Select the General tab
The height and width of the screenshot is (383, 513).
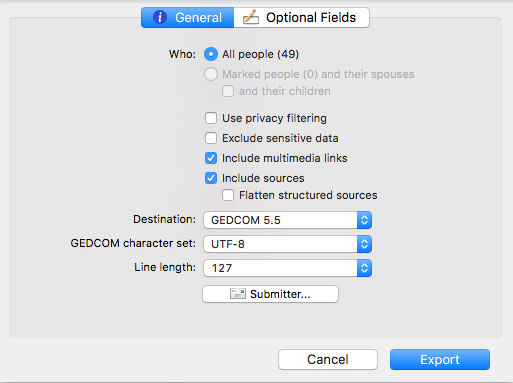[188, 17]
